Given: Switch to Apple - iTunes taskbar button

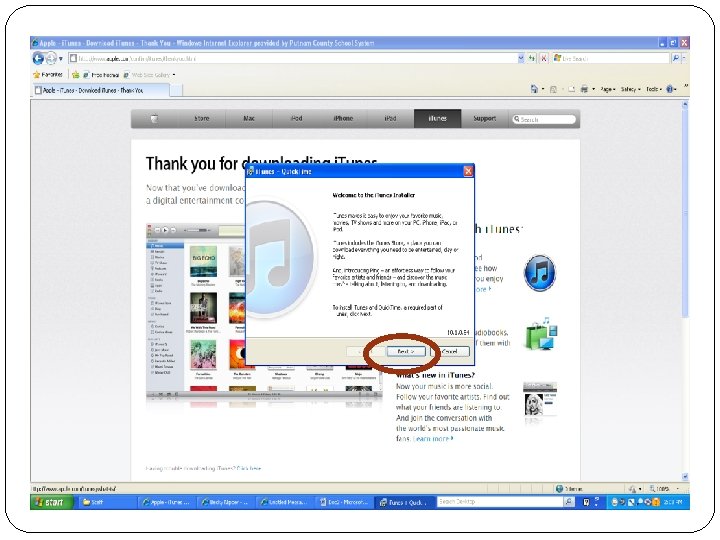Looking at the screenshot, I should (x=167, y=502).
